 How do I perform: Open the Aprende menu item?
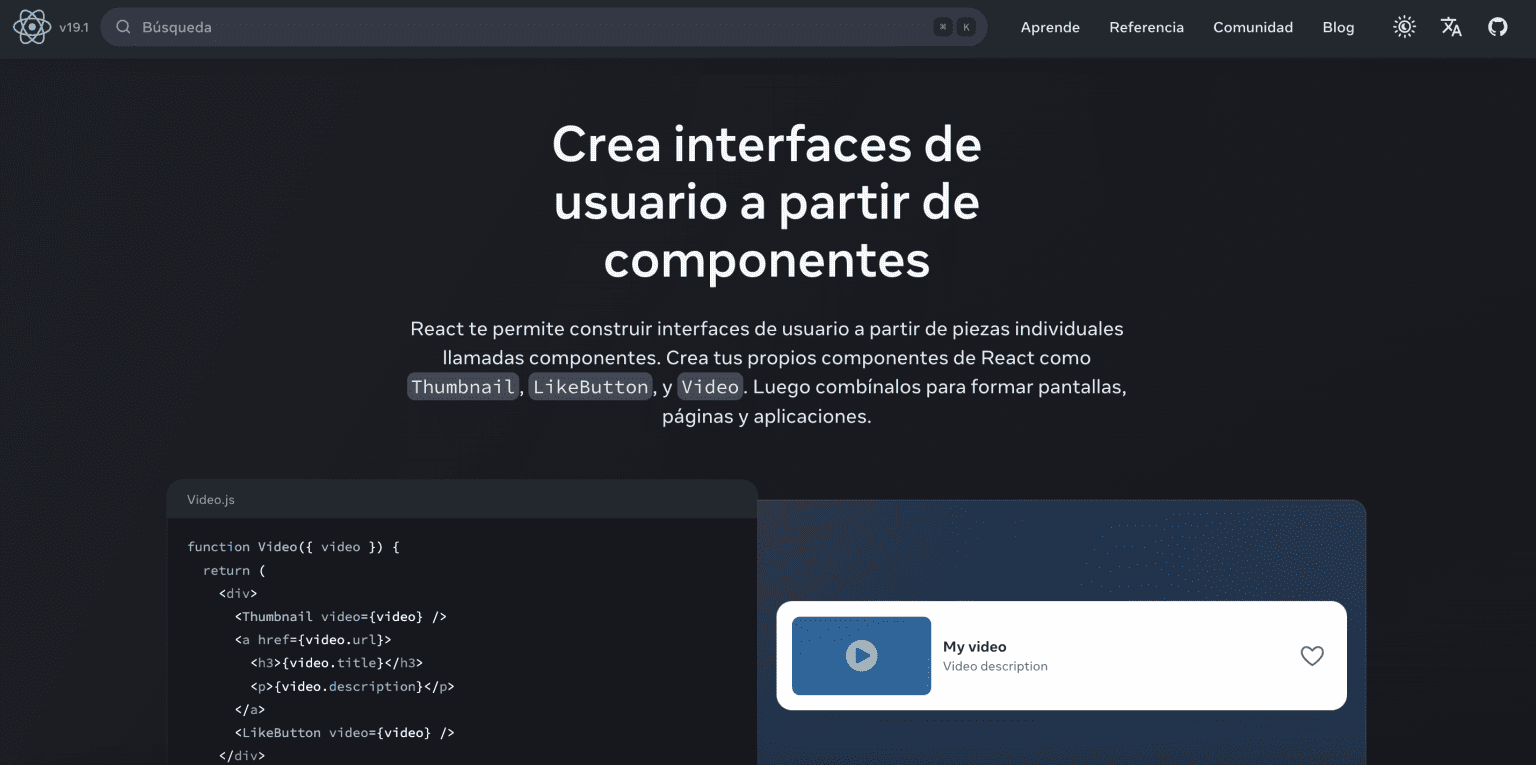1050,27
